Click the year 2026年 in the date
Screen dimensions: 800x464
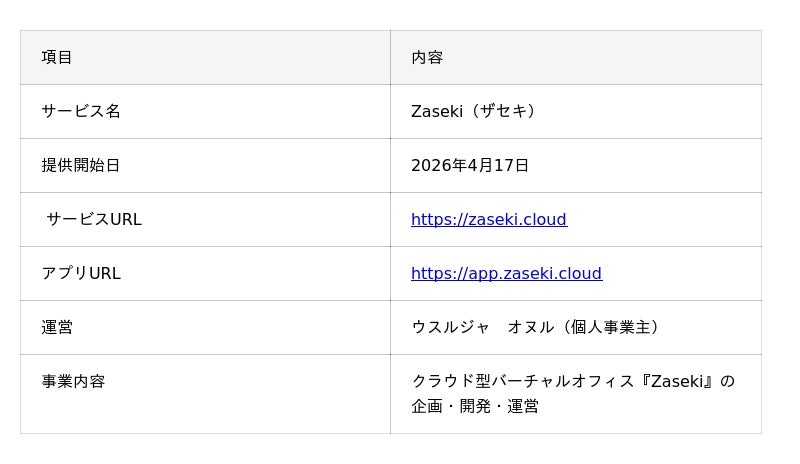pyautogui.click(x=439, y=165)
